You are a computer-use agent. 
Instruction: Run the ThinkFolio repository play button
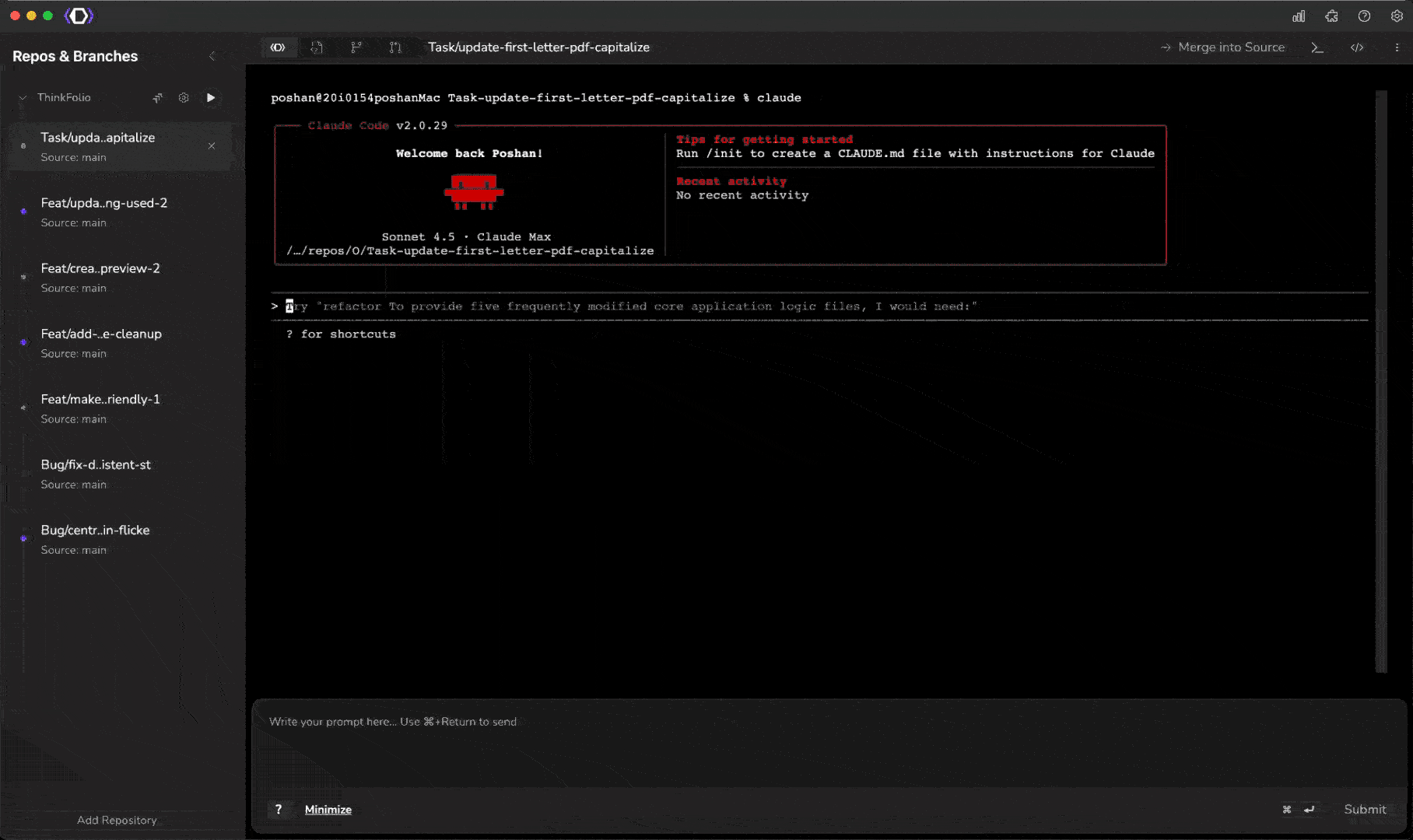click(210, 97)
